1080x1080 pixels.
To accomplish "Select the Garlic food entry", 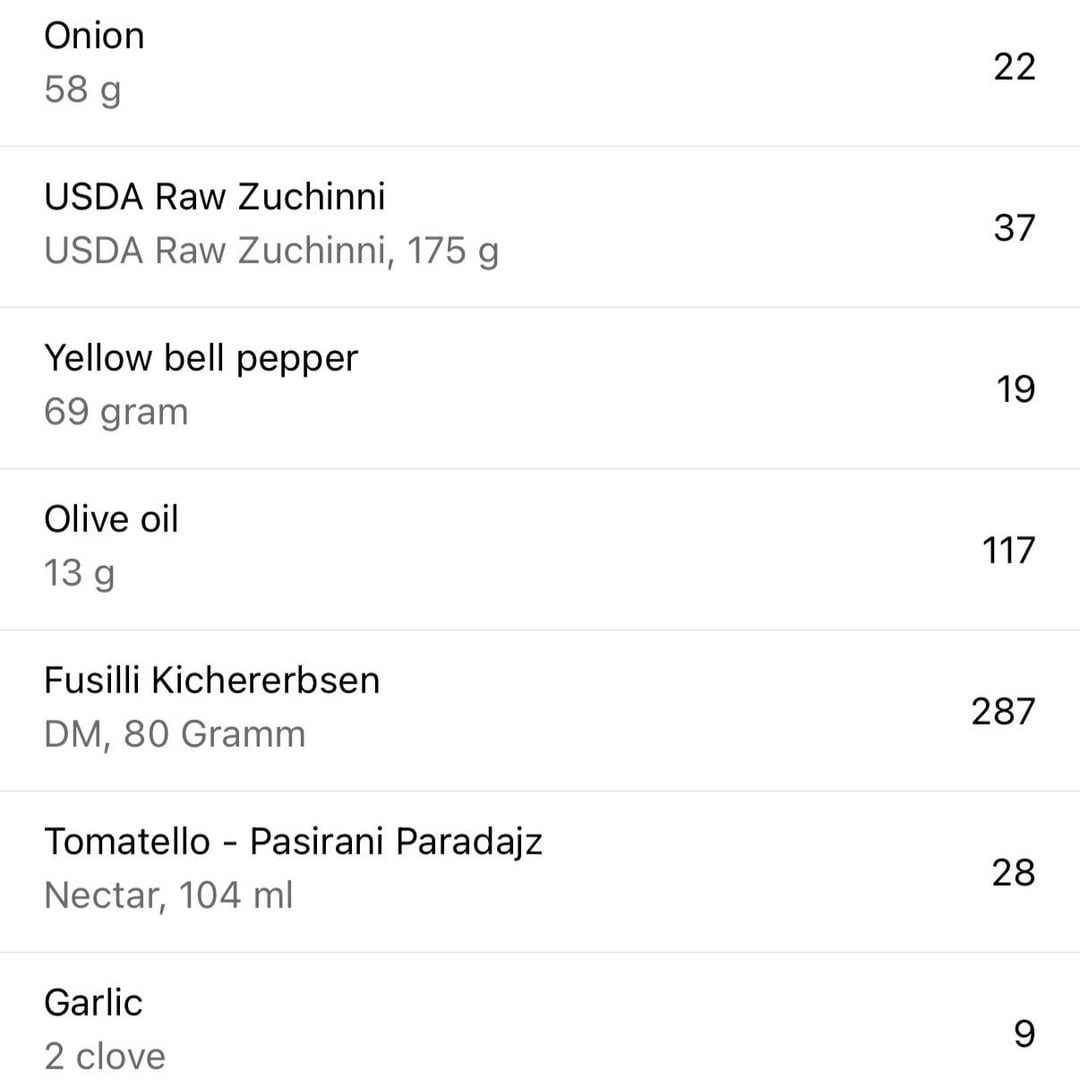I will [x=94, y=1002].
